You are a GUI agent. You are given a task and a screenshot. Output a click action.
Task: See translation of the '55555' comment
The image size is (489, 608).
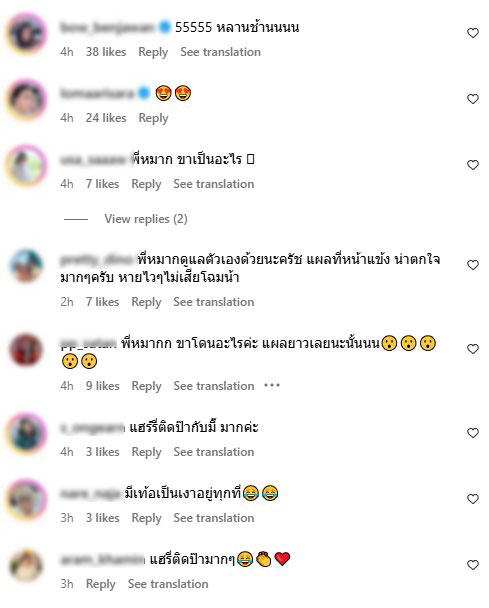[x=220, y=52]
